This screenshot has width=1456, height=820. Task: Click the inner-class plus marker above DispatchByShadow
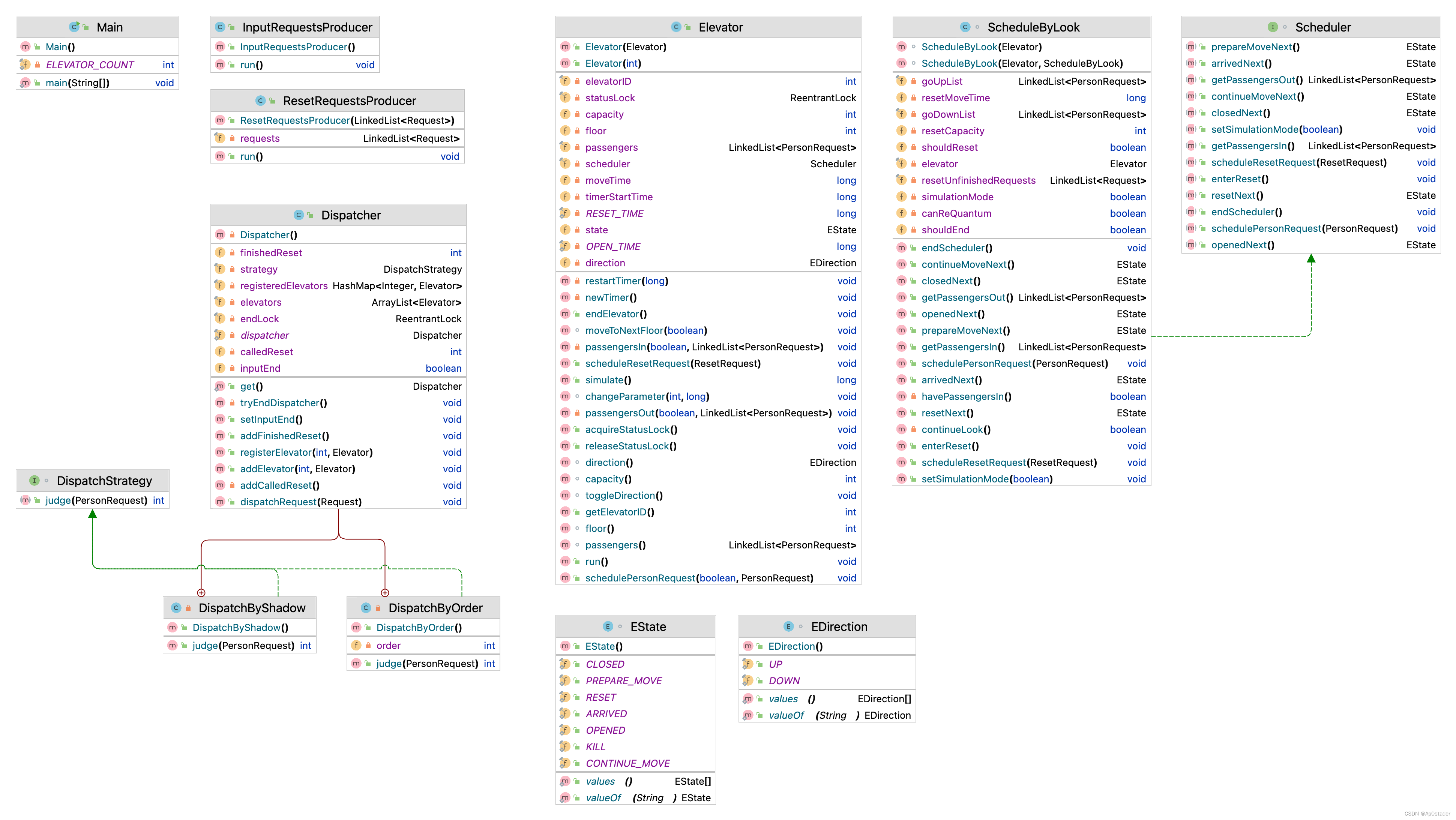pos(201,593)
